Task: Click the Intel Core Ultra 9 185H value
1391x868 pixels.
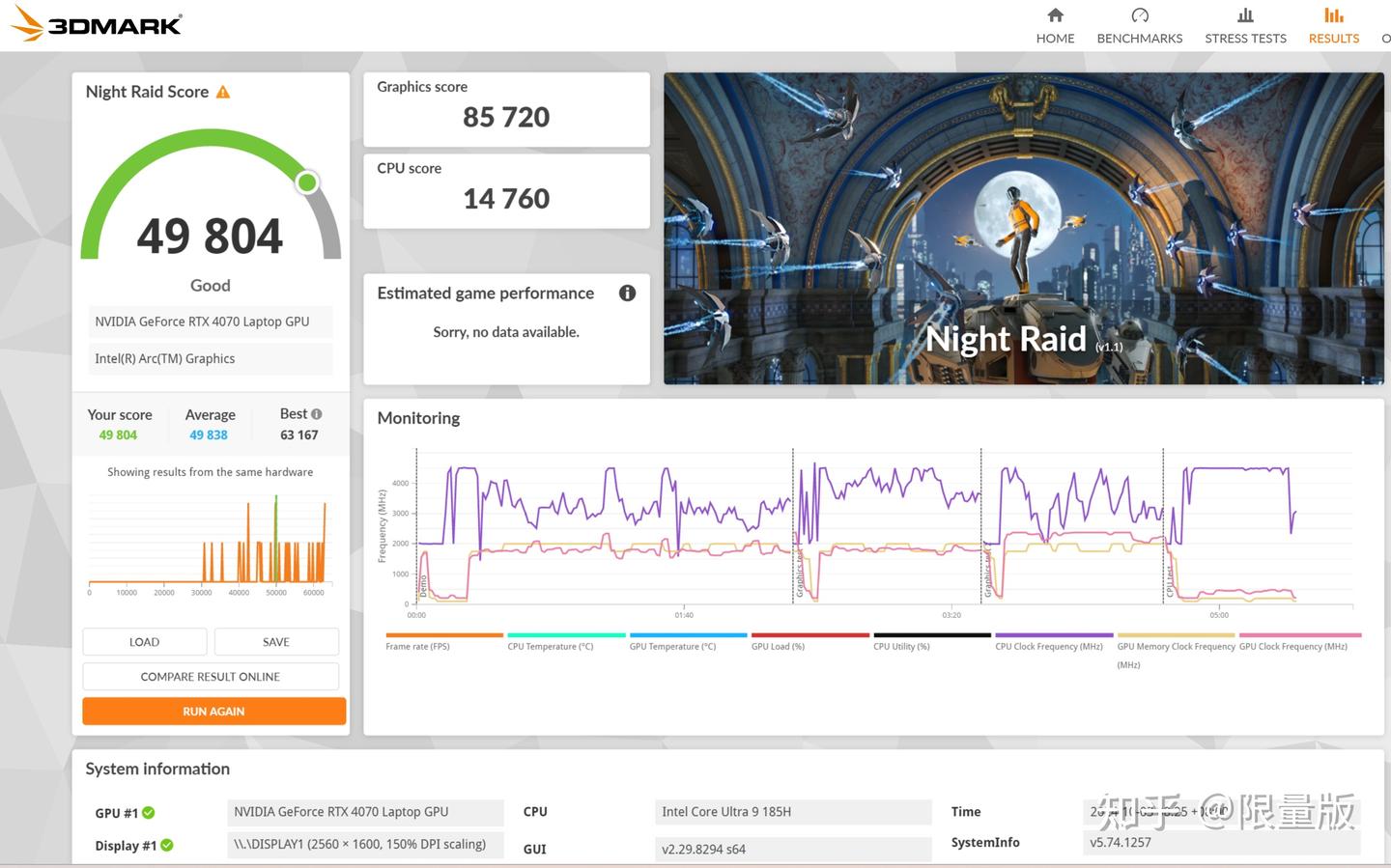Action: (x=793, y=812)
